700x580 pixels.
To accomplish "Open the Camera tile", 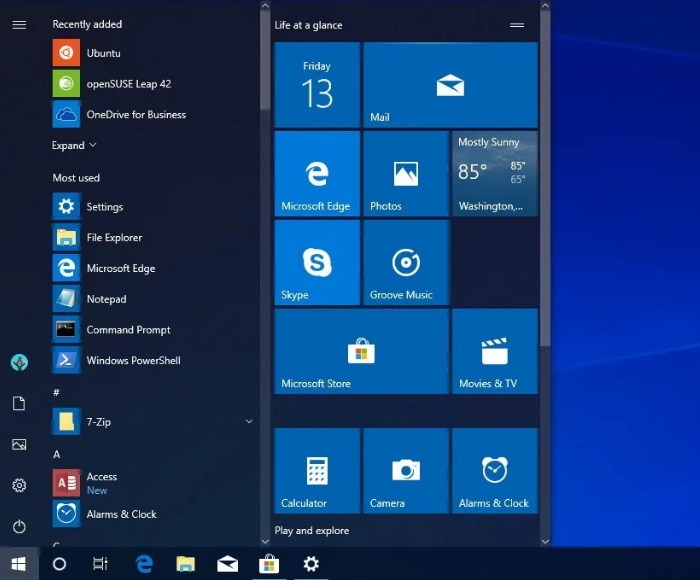I will click(406, 471).
